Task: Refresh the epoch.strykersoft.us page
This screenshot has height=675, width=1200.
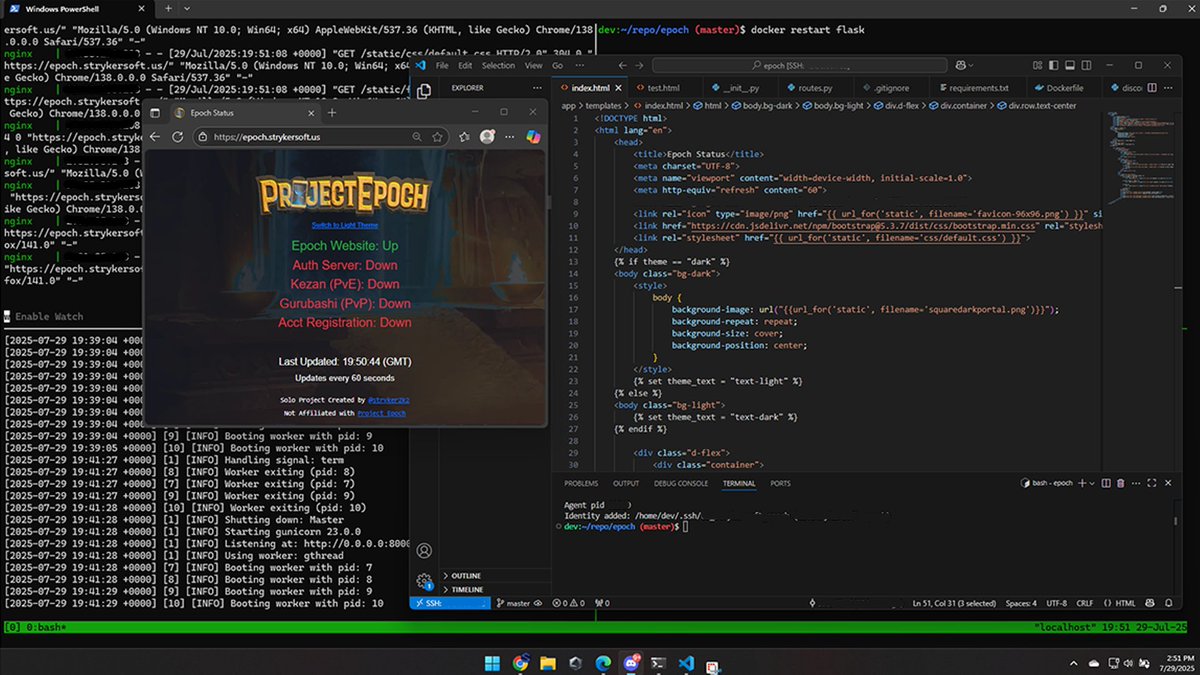Action: coord(178,137)
